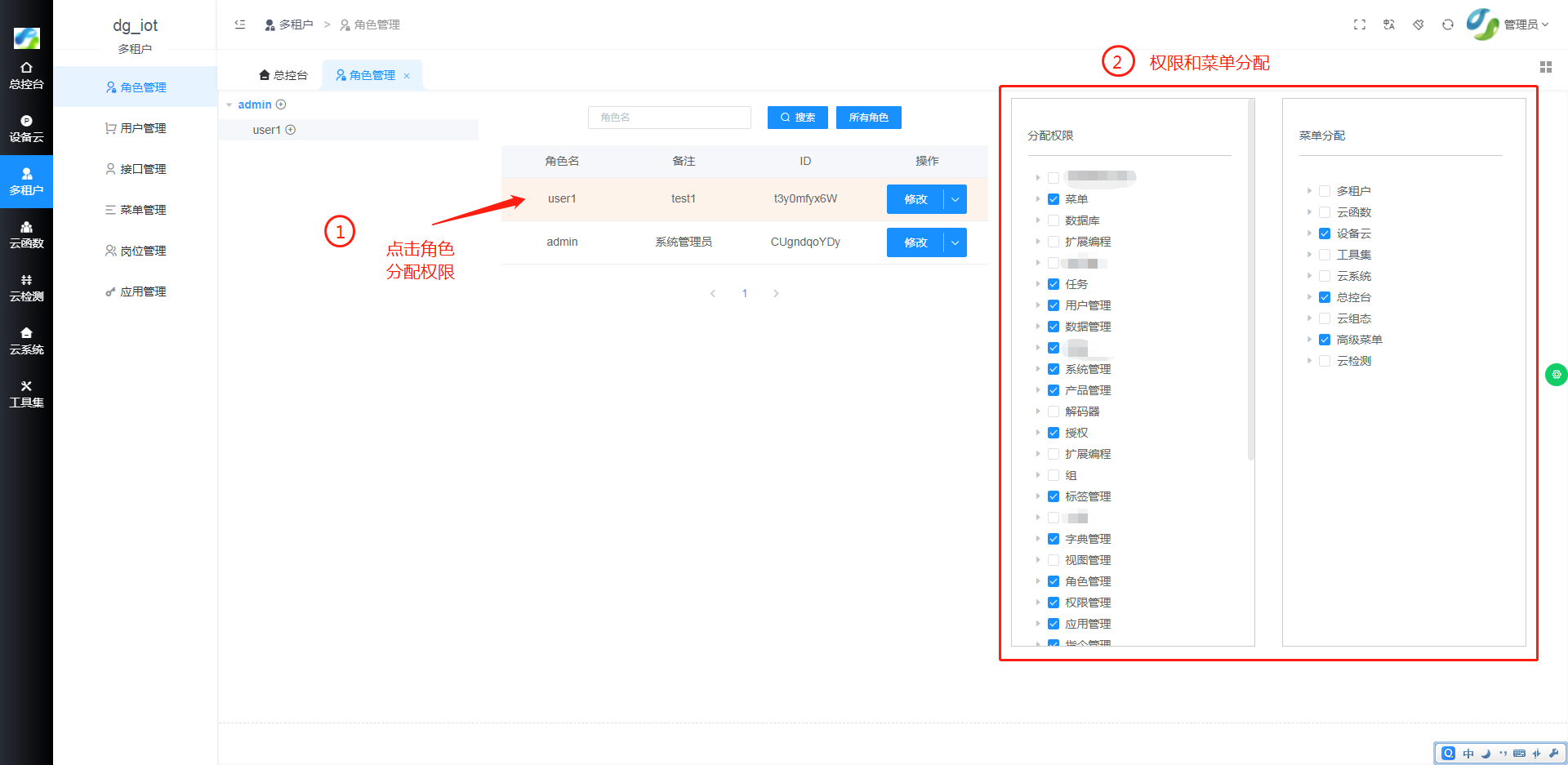Check the 多租户 menu checkbox
This screenshot has width=1568, height=765.
[x=1325, y=191]
